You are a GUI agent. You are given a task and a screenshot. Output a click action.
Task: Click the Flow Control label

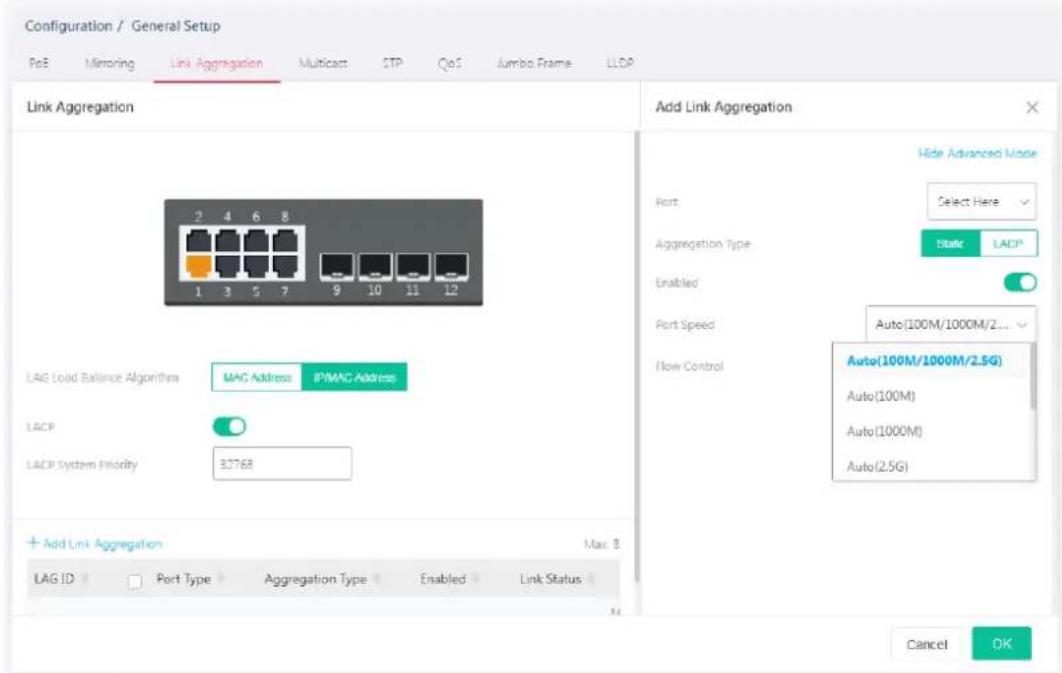pyautogui.click(x=689, y=366)
